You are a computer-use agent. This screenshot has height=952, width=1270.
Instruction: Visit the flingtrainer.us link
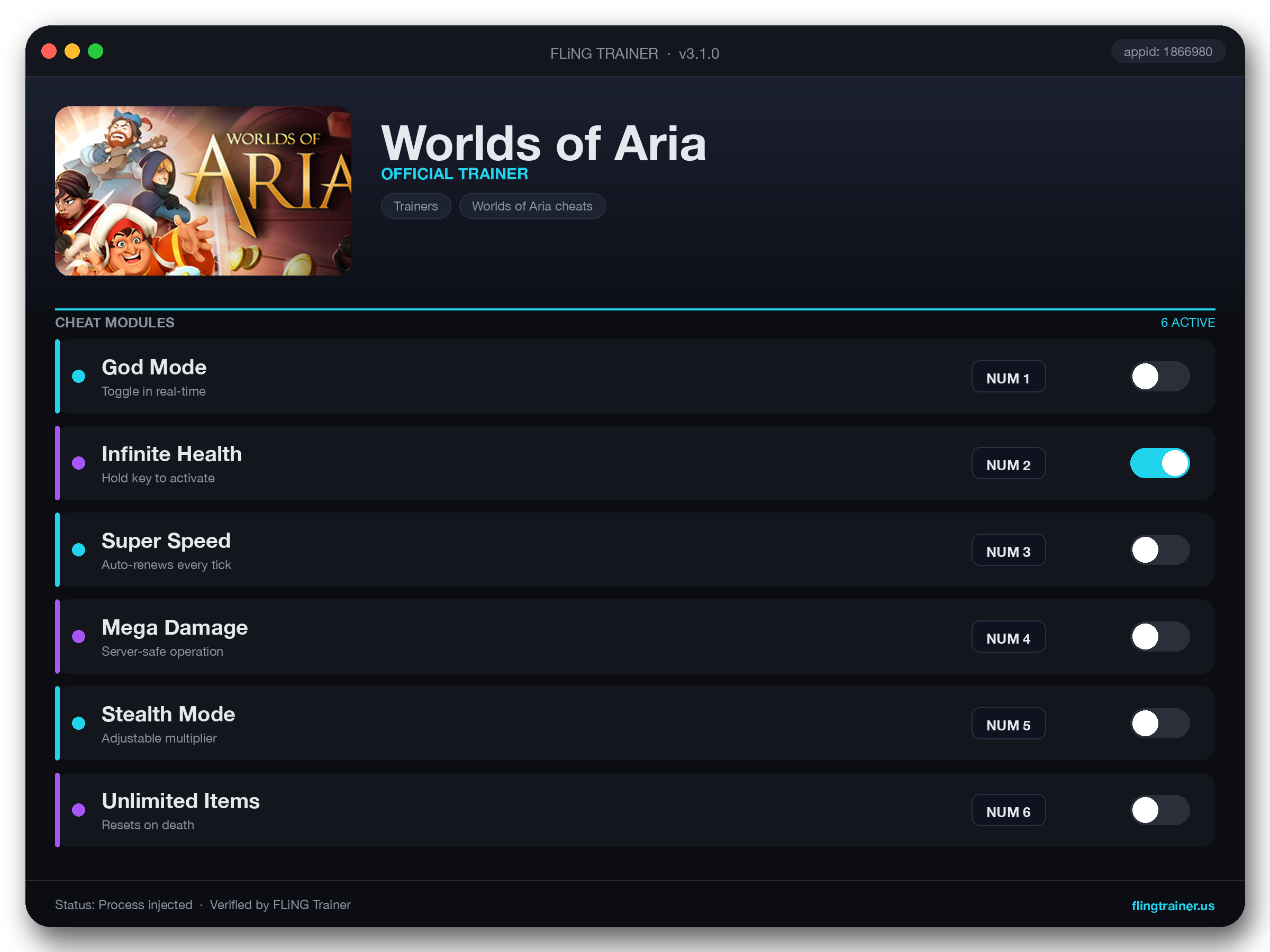click(1173, 905)
